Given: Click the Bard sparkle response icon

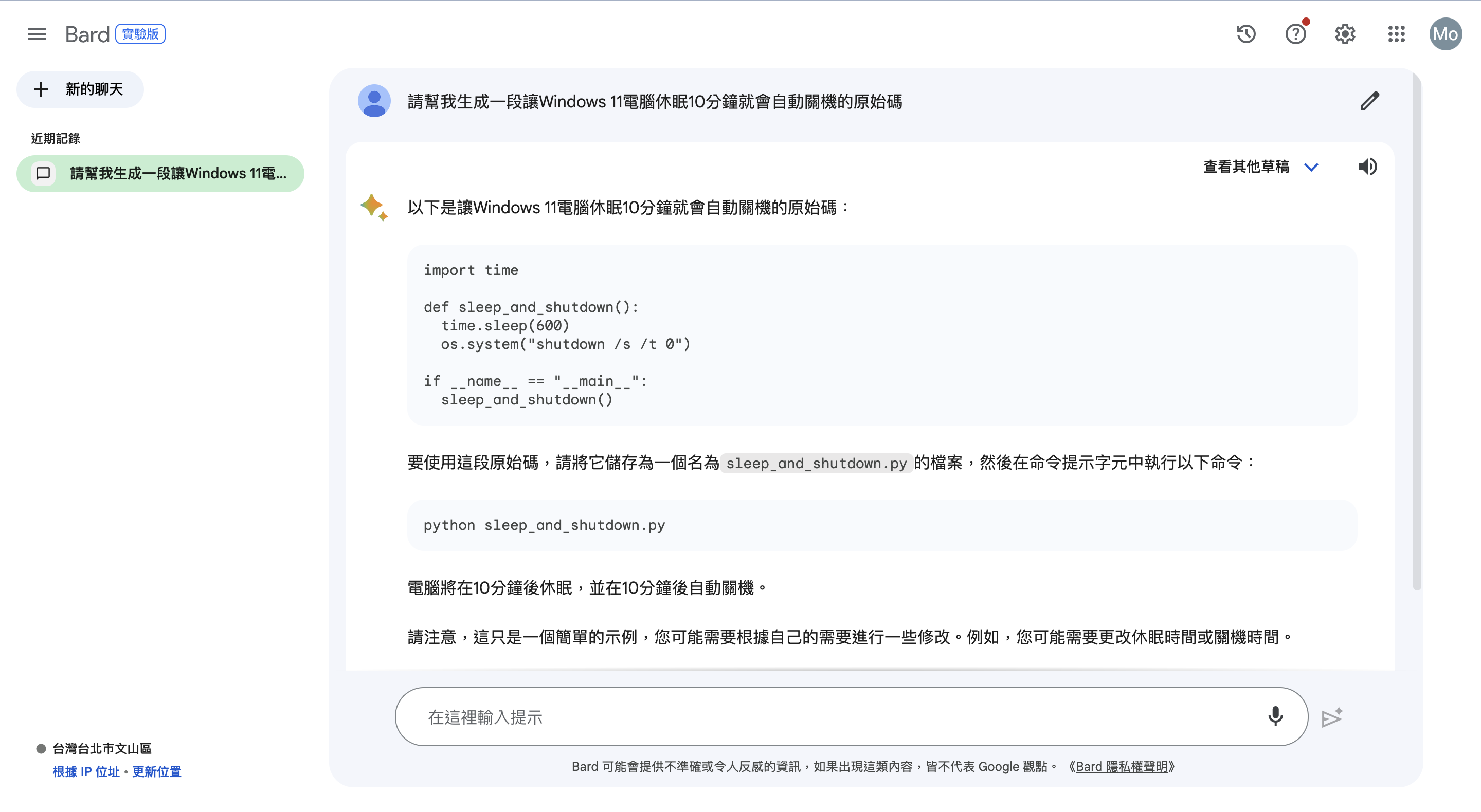Looking at the screenshot, I should click(374, 208).
